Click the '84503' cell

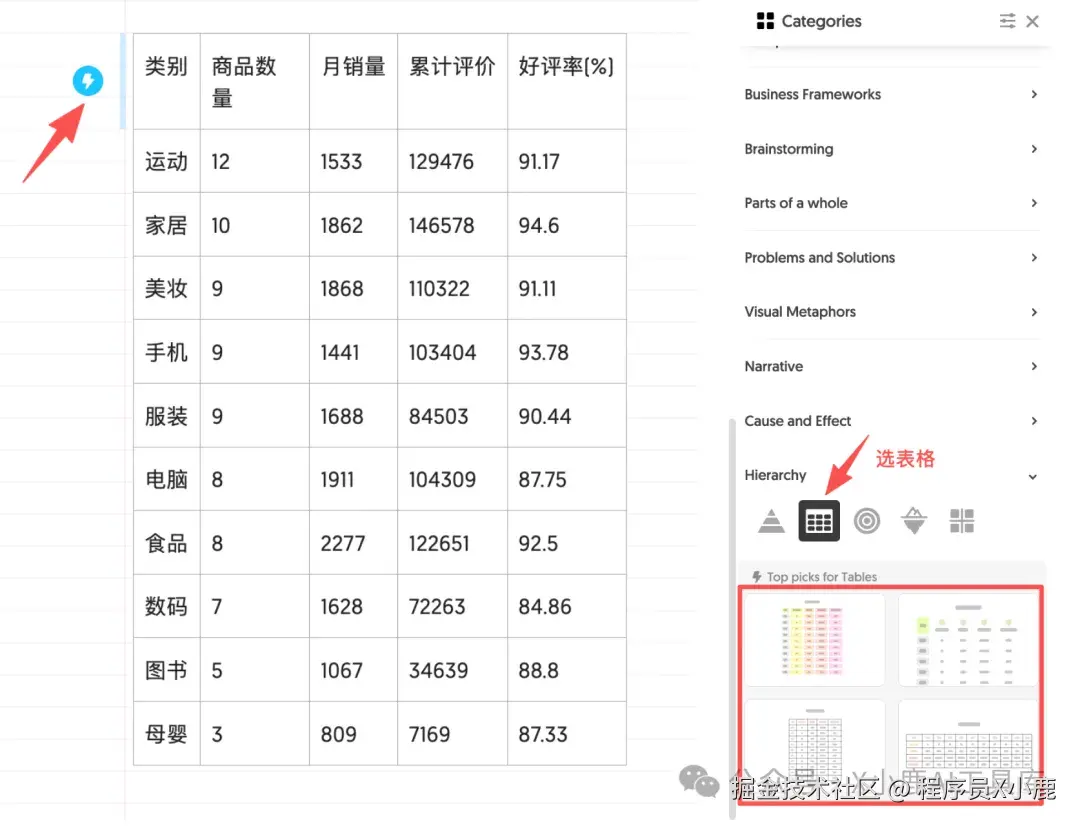[453, 415]
